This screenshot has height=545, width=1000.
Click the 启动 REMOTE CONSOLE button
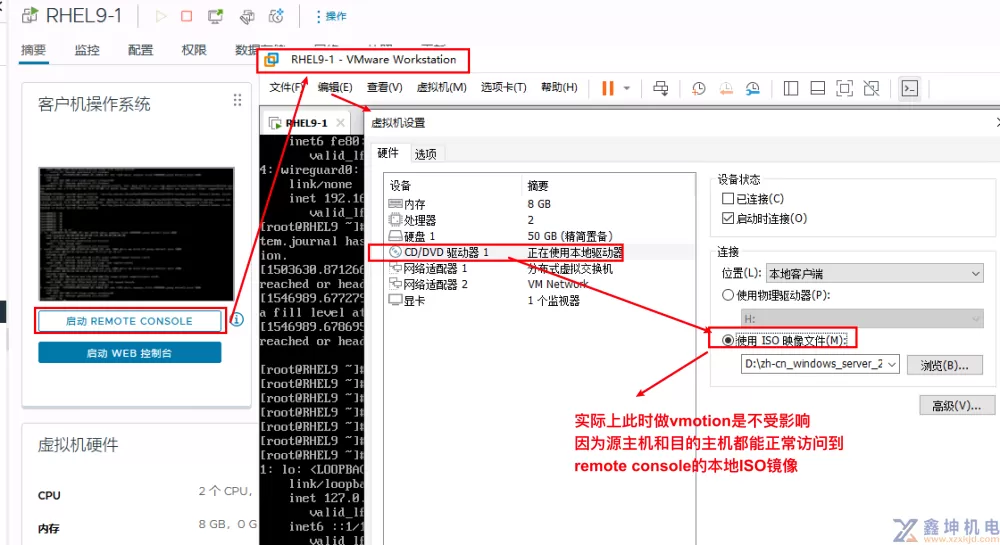[129, 321]
